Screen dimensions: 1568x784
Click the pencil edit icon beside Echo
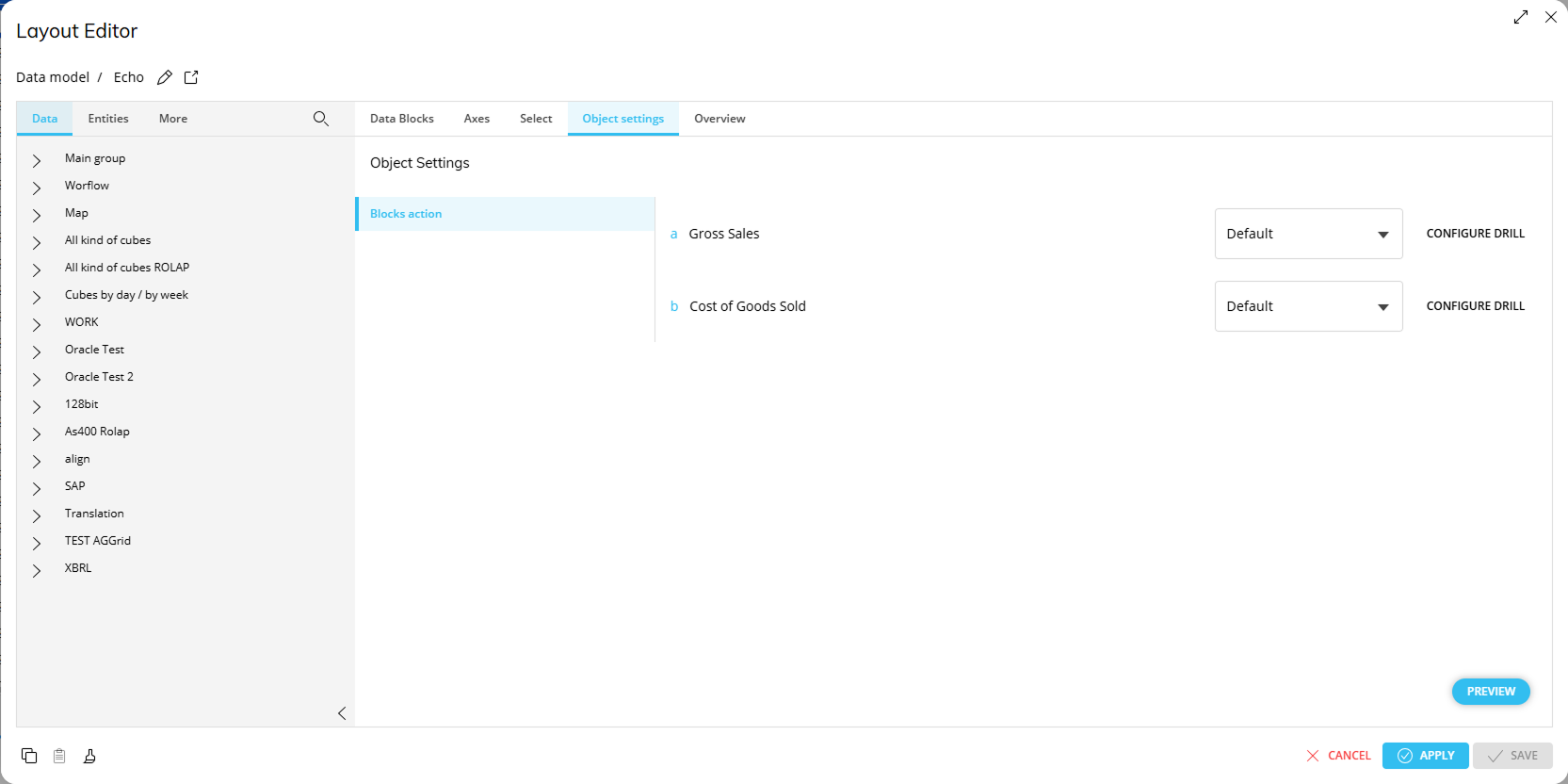click(165, 77)
